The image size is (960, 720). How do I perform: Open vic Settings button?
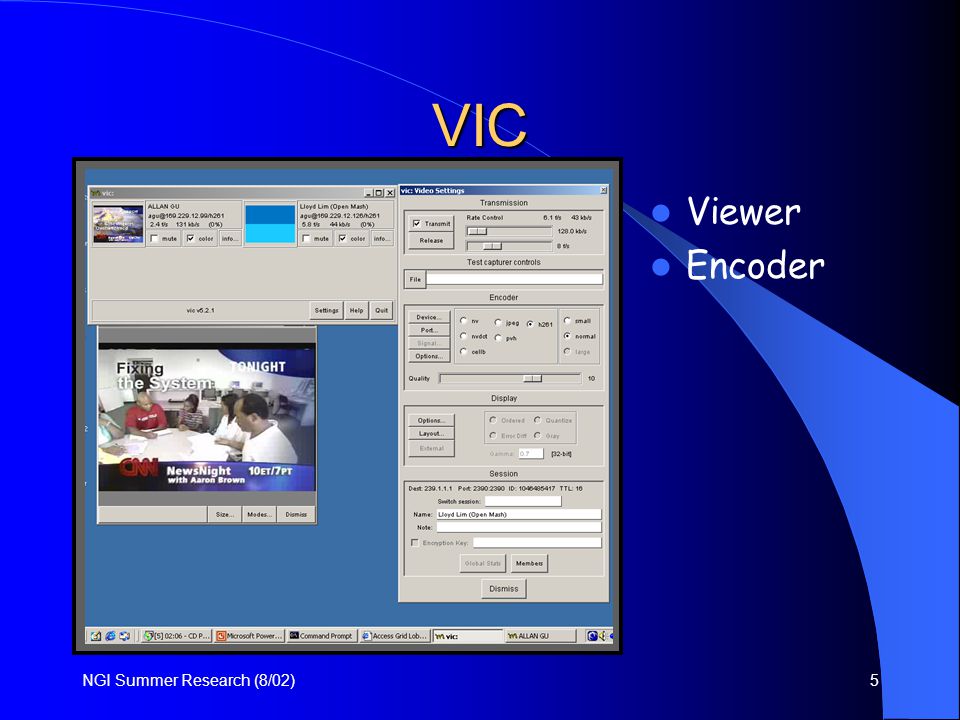pos(326,310)
